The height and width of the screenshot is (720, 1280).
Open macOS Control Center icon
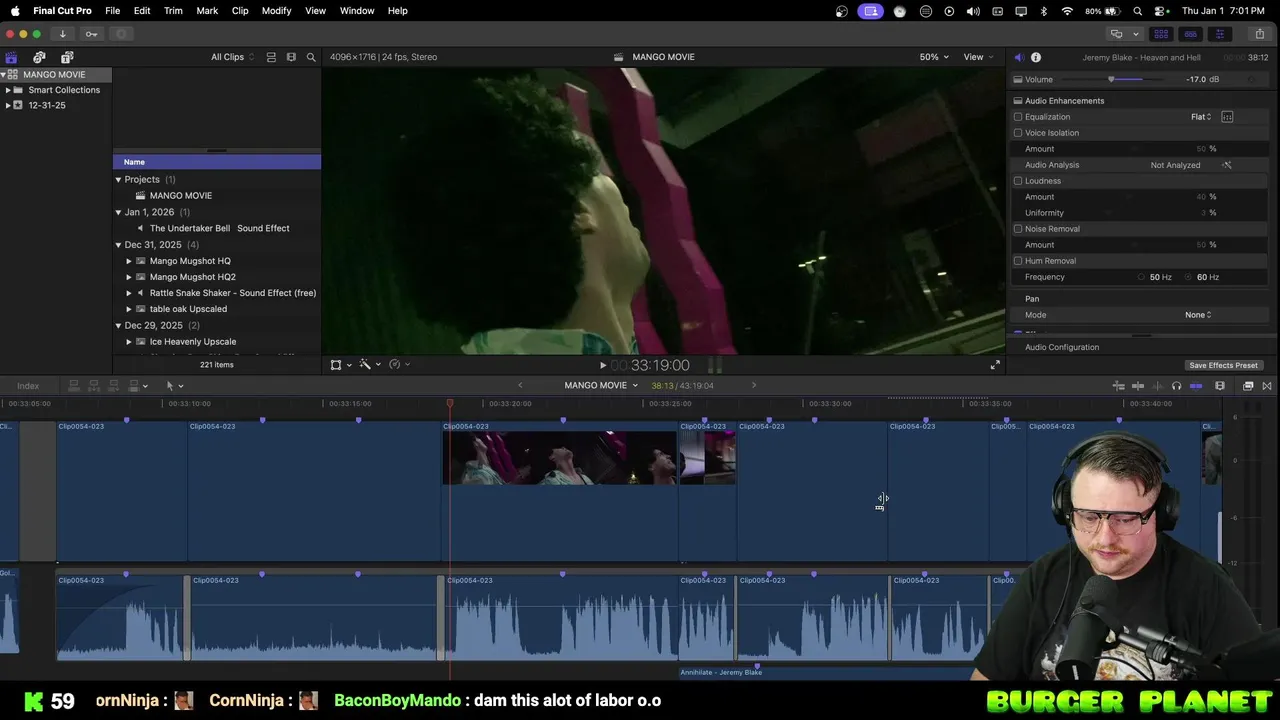click(1161, 11)
